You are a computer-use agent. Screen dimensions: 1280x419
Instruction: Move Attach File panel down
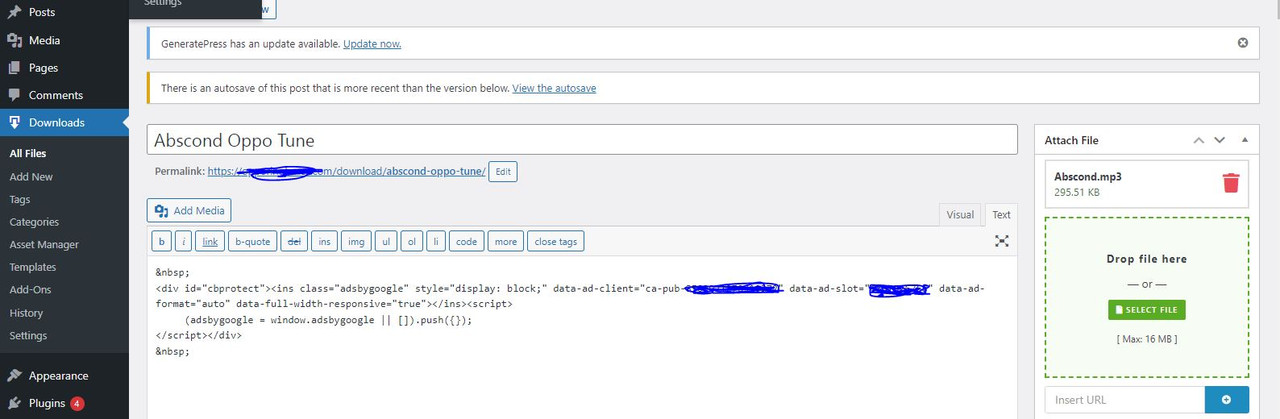point(1219,141)
